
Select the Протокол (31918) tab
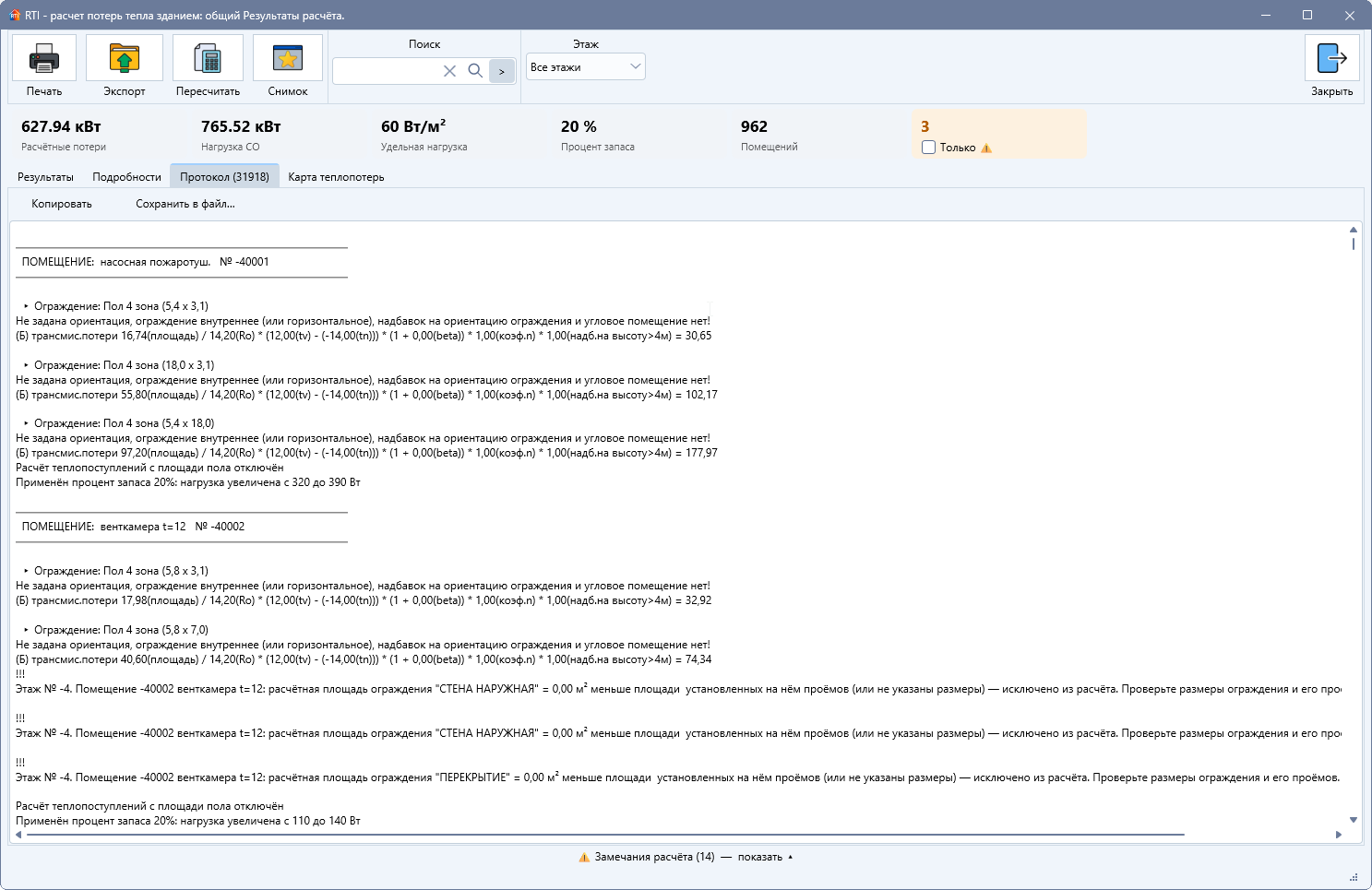[x=224, y=176]
